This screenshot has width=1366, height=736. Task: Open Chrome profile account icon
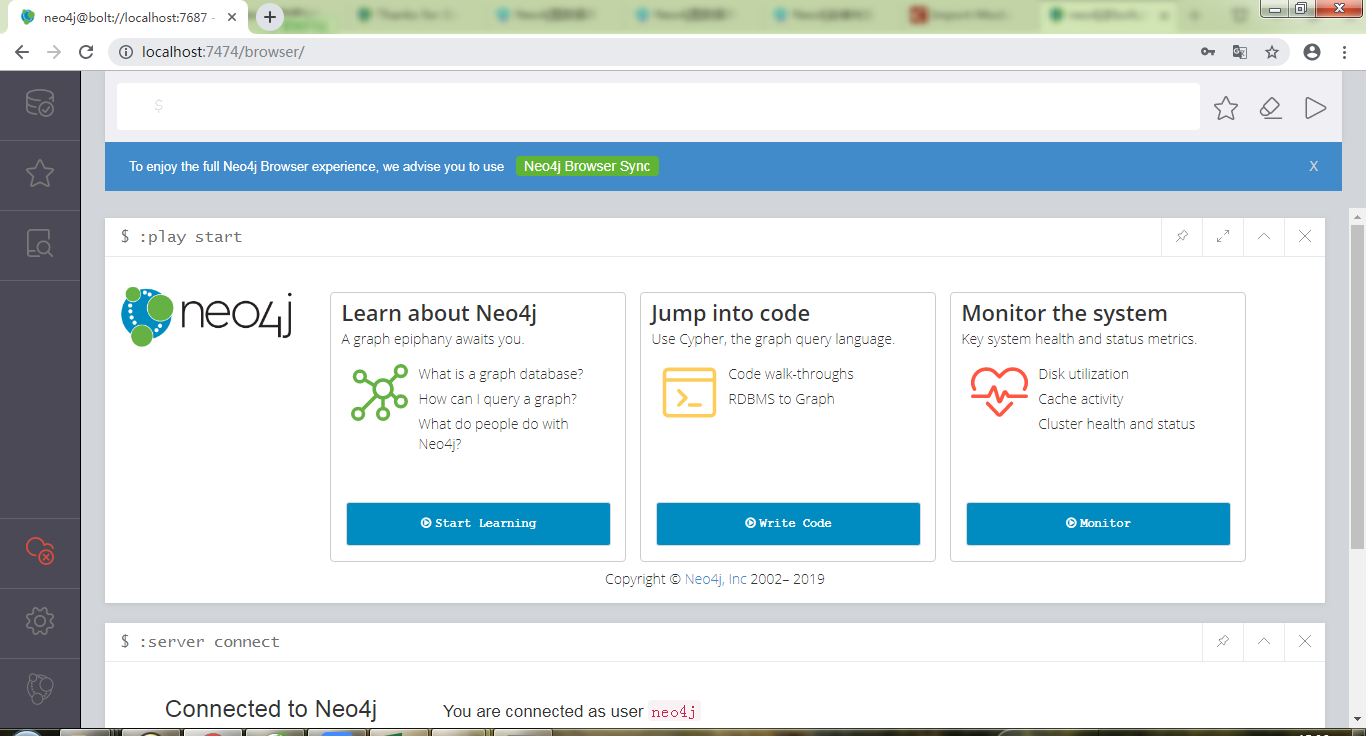pos(1312,52)
